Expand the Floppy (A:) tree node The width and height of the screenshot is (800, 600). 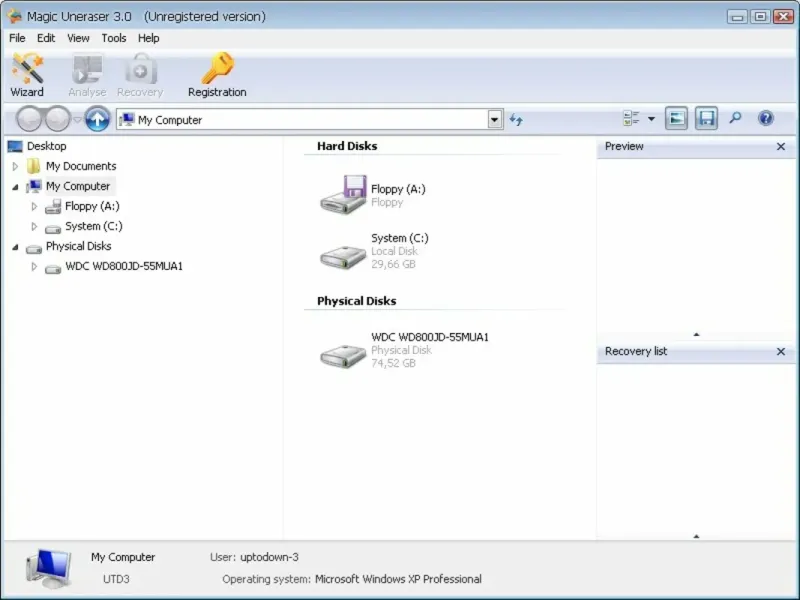click(34, 207)
